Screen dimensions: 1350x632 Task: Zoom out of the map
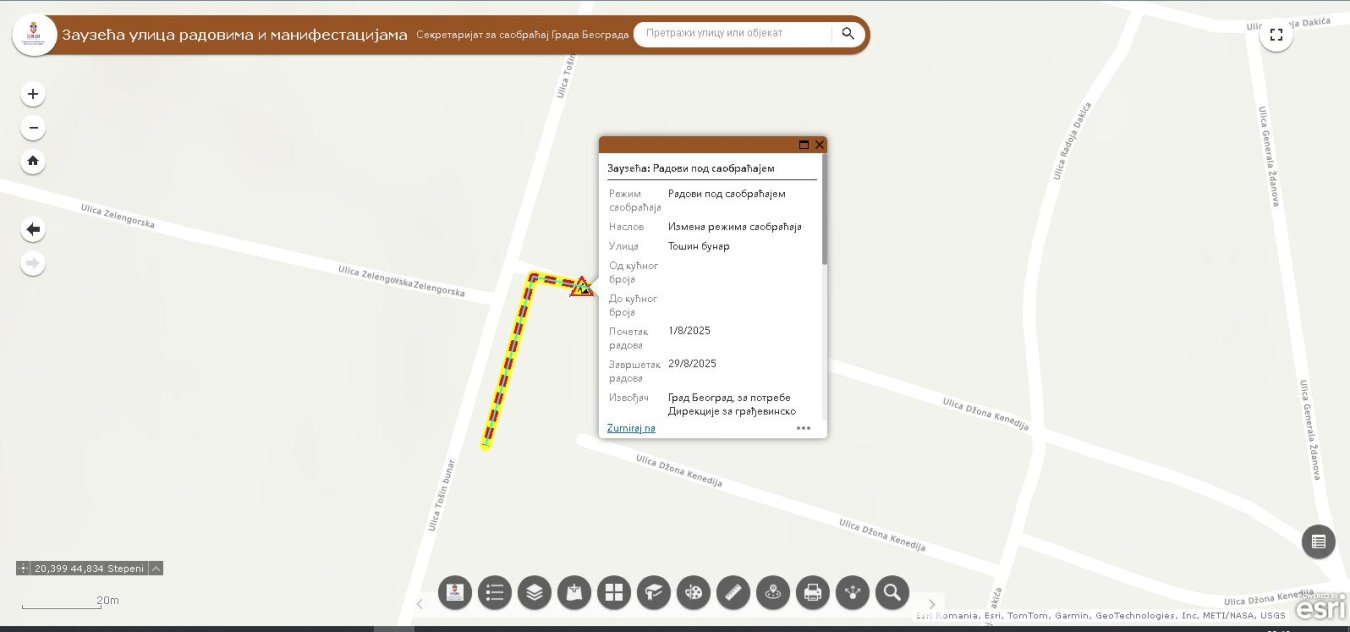pyautogui.click(x=33, y=128)
